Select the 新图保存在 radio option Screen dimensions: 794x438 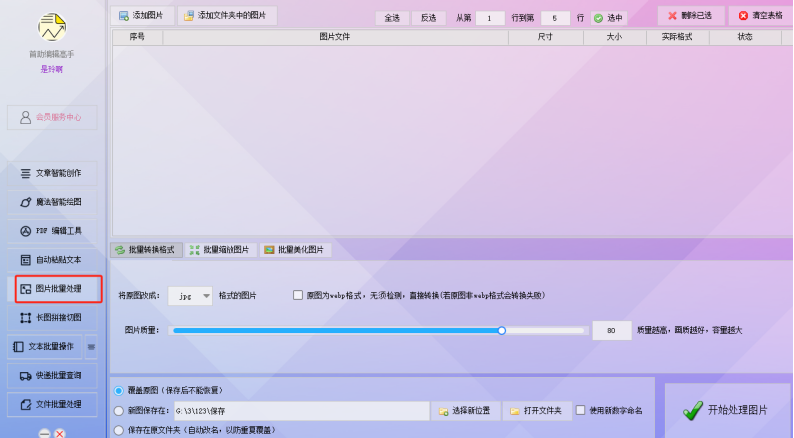119,411
